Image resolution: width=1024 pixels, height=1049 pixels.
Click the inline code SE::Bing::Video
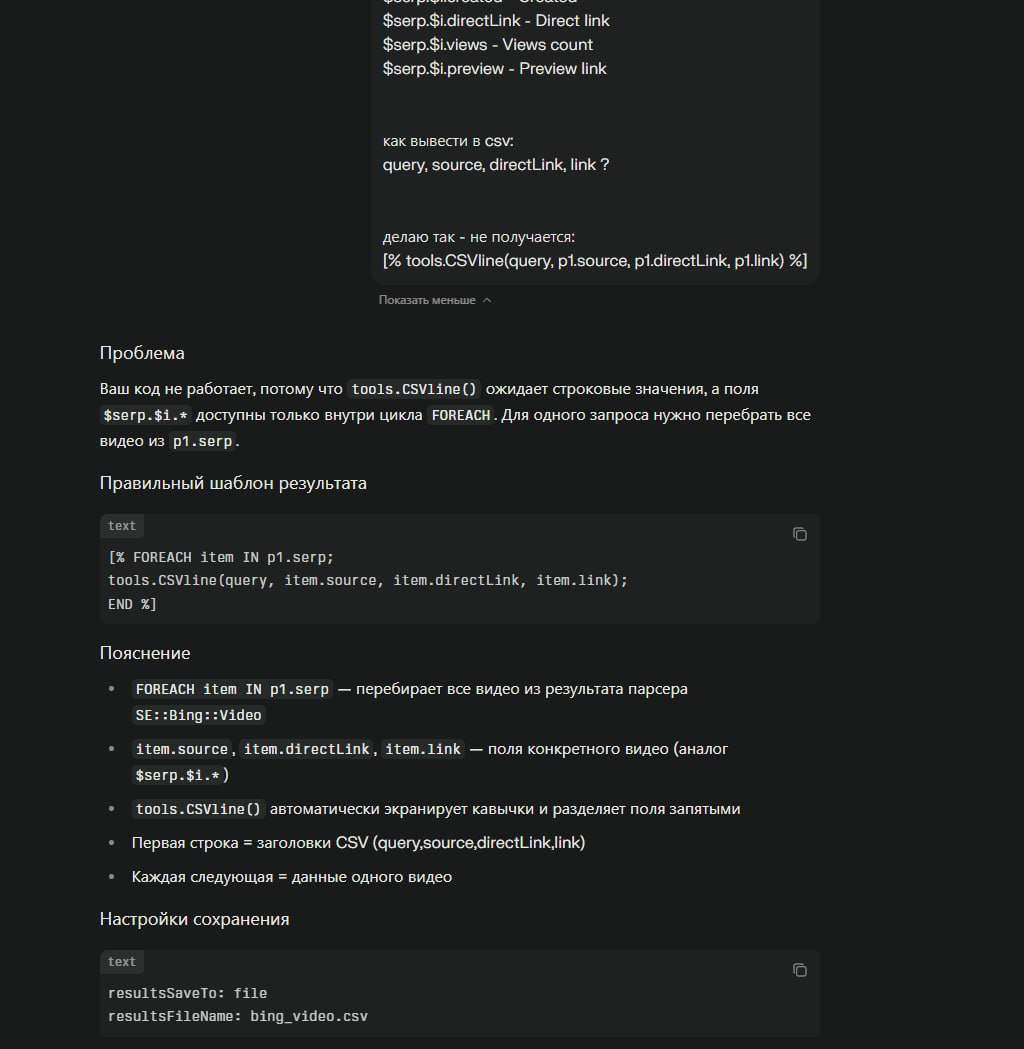[x=198, y=715]
